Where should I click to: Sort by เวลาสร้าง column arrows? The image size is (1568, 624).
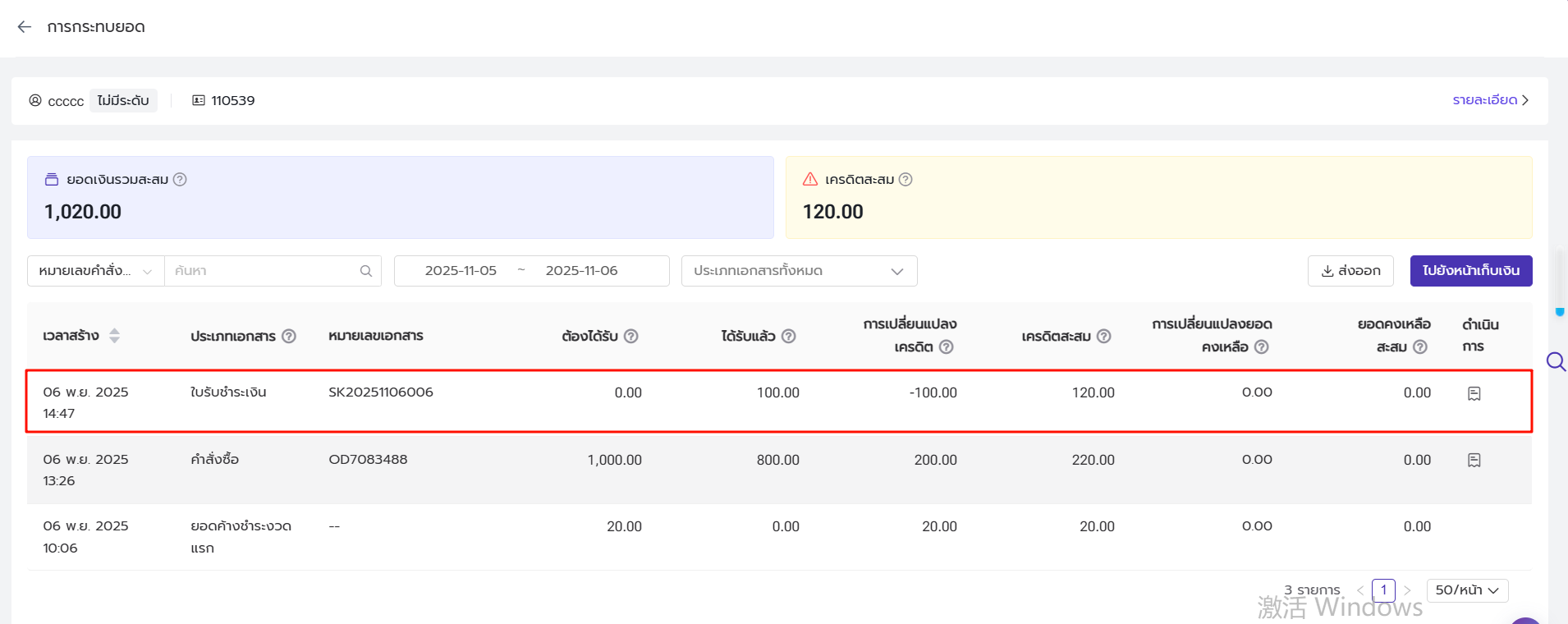[x=114, y=336]
